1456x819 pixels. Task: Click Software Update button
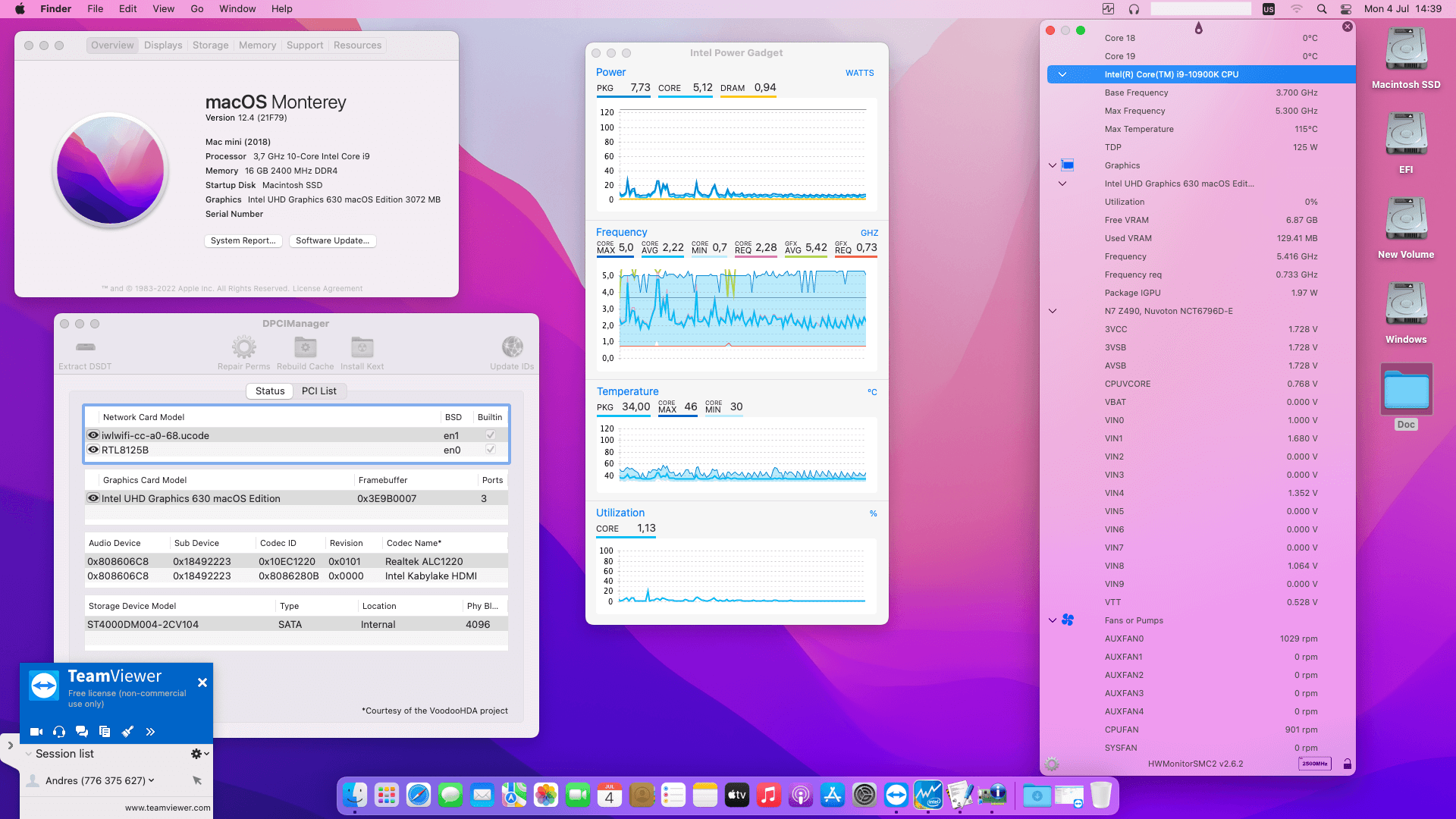click(x=332, y=240)
